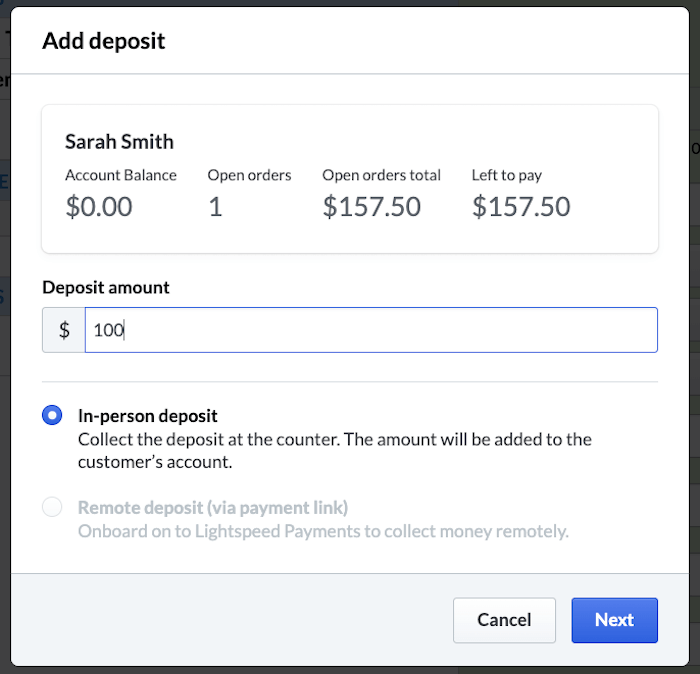Screen dimensions: 700x674
Task: Focus the Deposit amount input field
Action: tap(371, 330)
